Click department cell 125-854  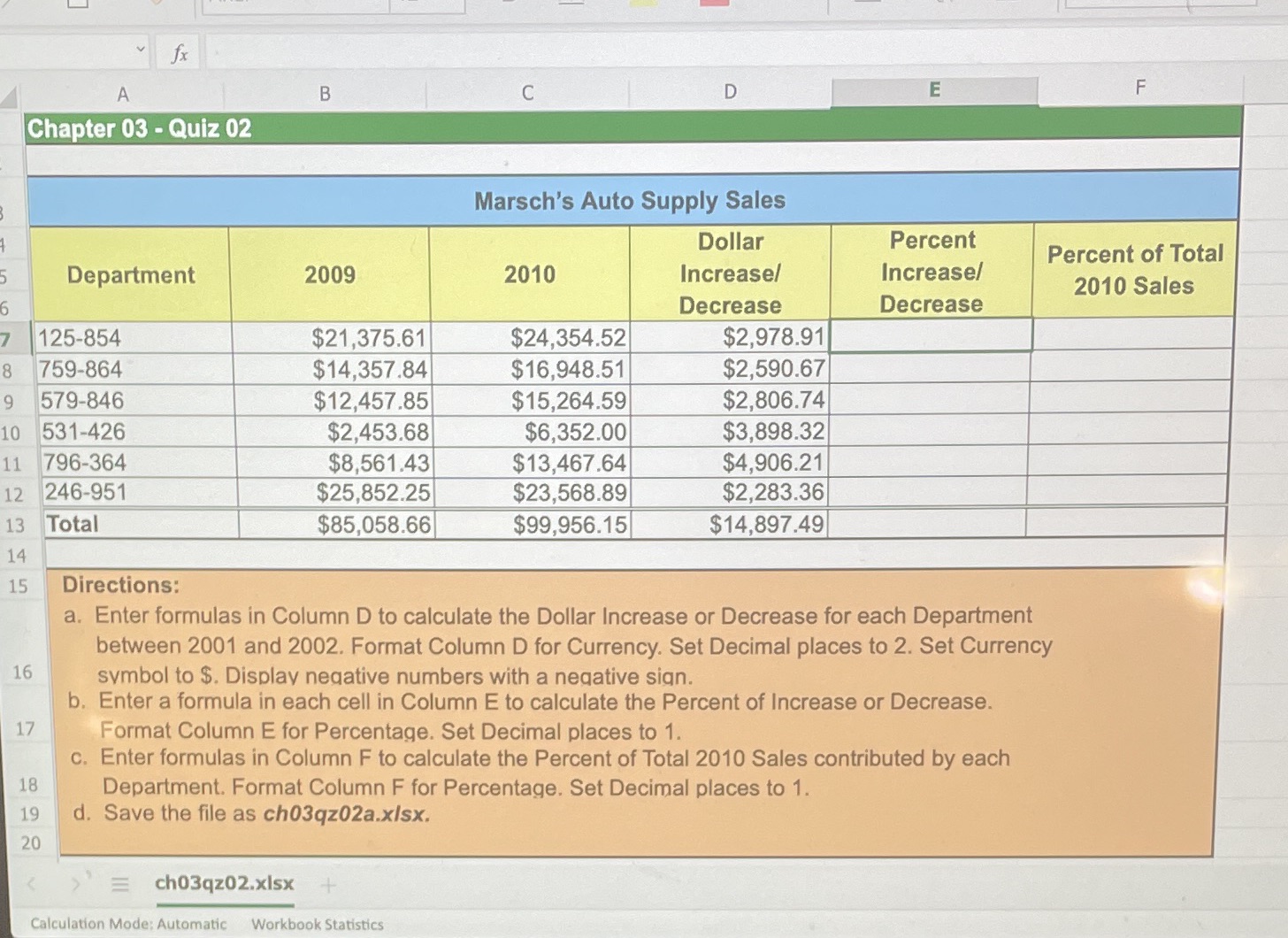[x=133, y=338]
